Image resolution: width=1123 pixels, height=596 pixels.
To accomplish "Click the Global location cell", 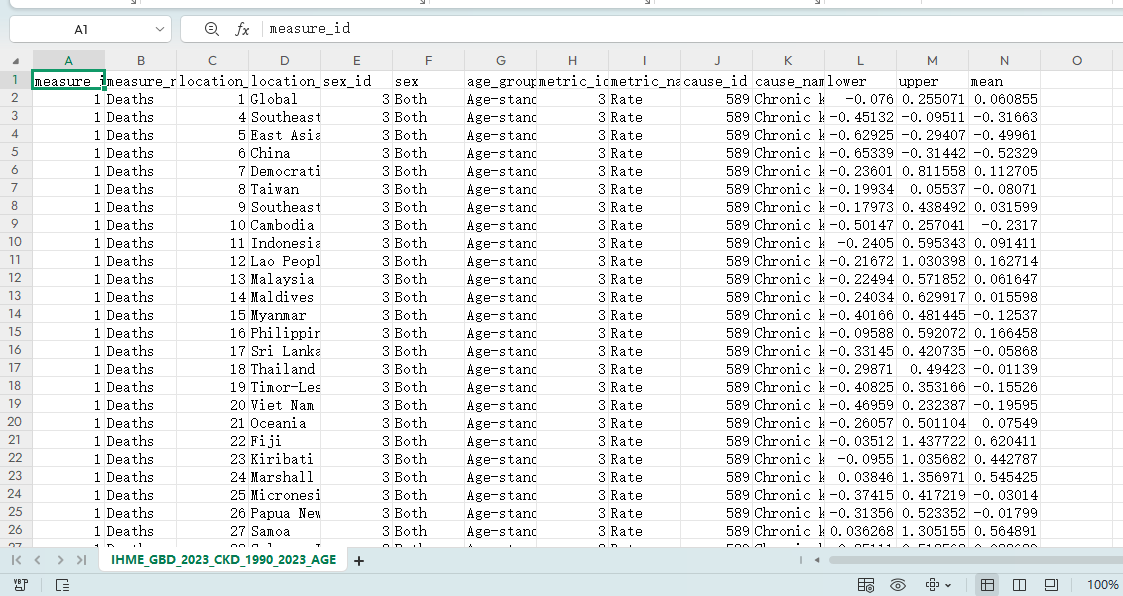I will pyautogui.click(x=284, y=99).
